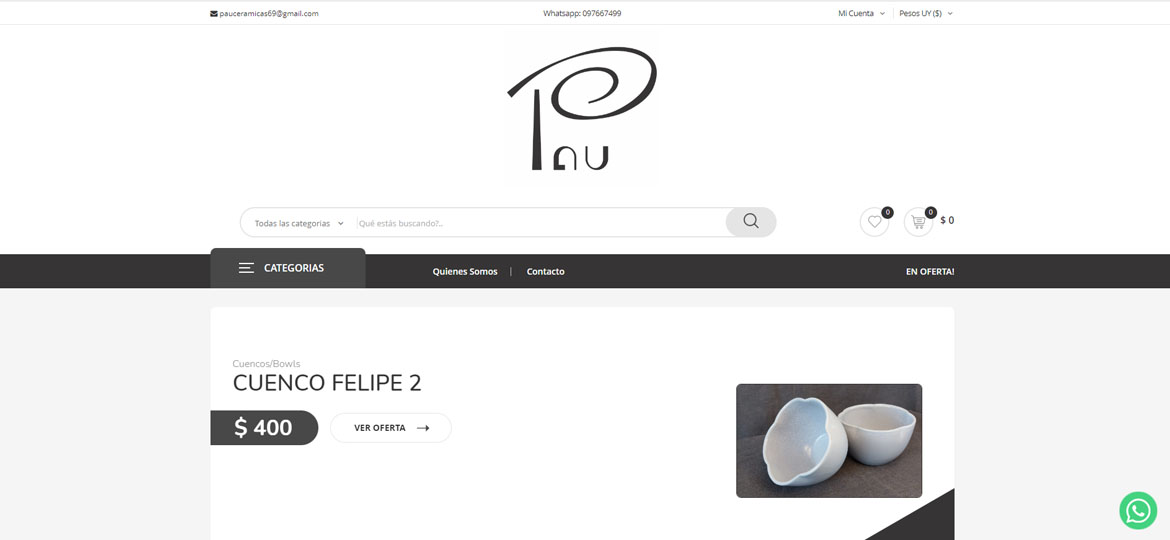Open the Pesos UY ($) currency selector
Image resolution: width=1170 pixels, height=540 pixels.
[x=926, y=13]
